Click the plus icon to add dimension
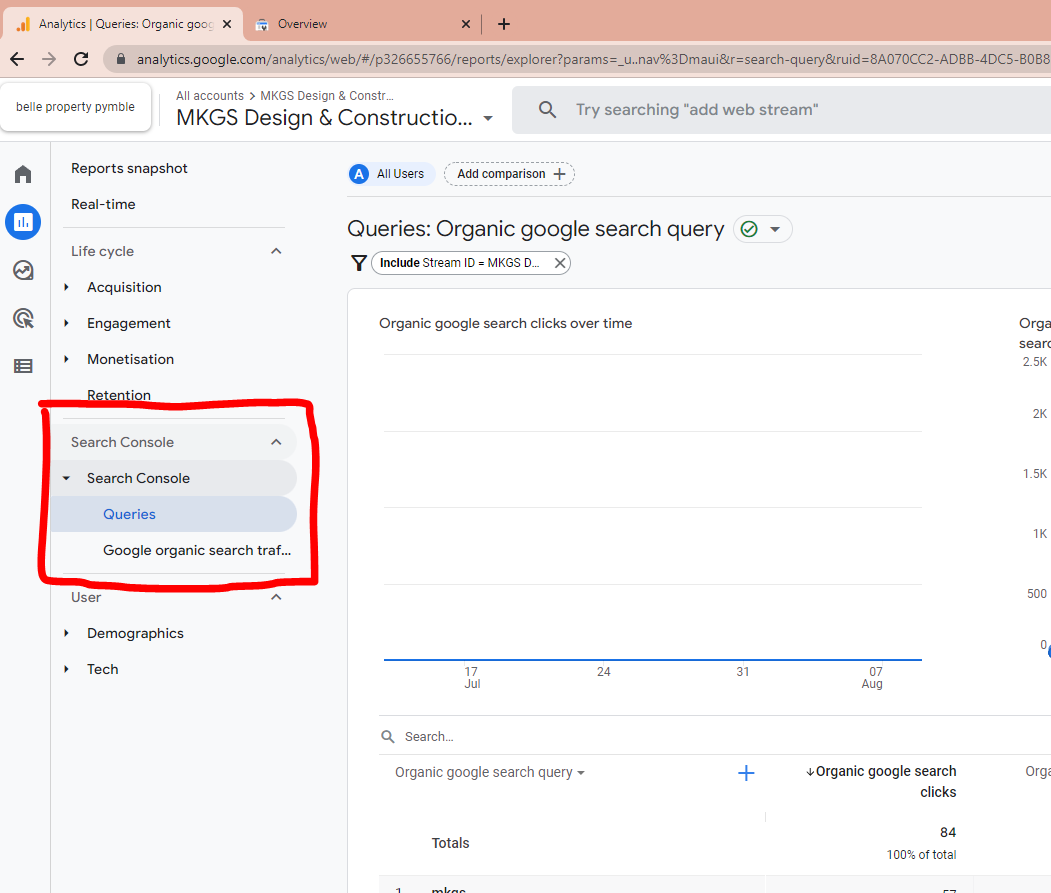1051x893 pixels. tap(746, 773)
